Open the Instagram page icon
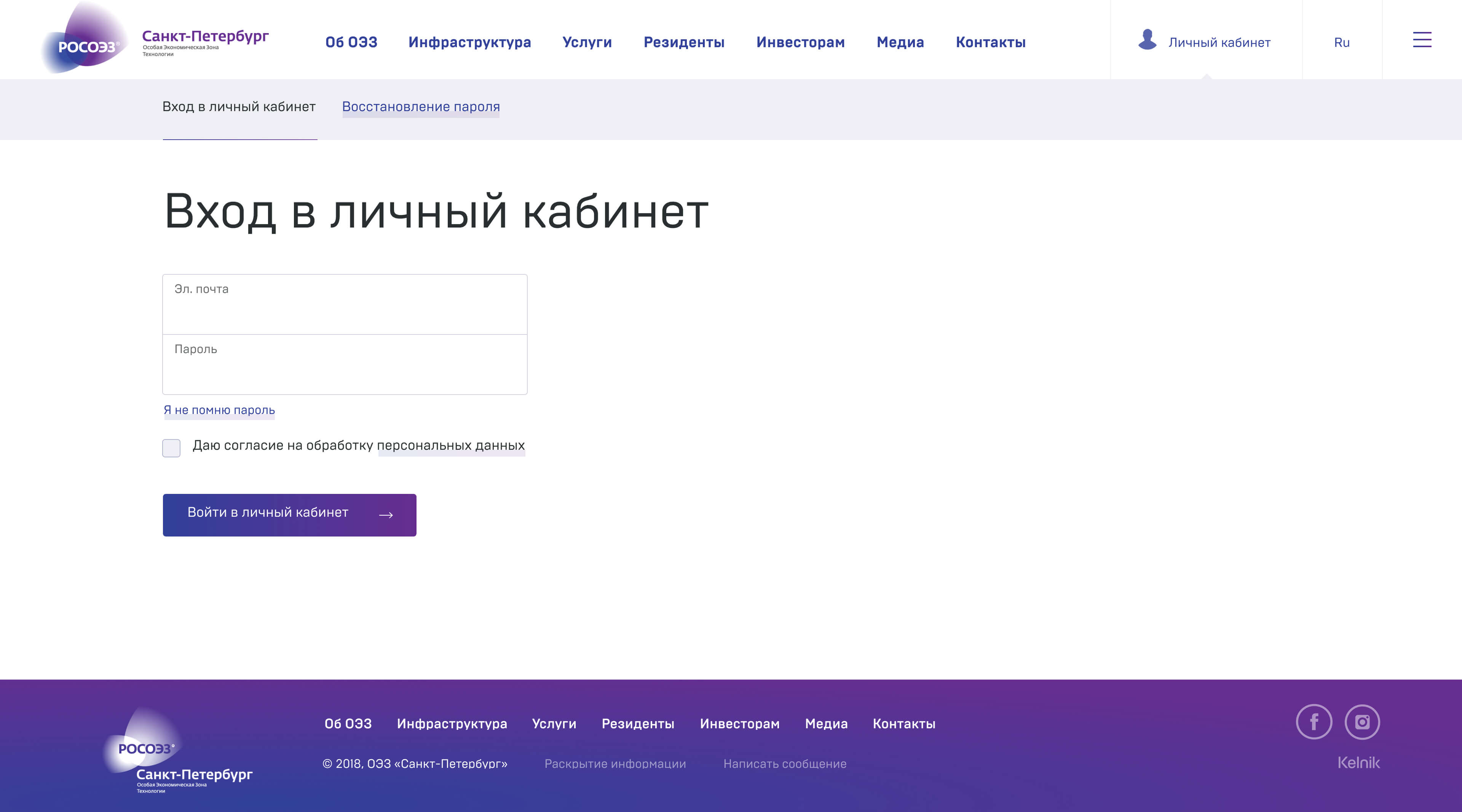The width and height of the screenshot is (1462, 812). pyautogui.click(x=1362, y=722)
